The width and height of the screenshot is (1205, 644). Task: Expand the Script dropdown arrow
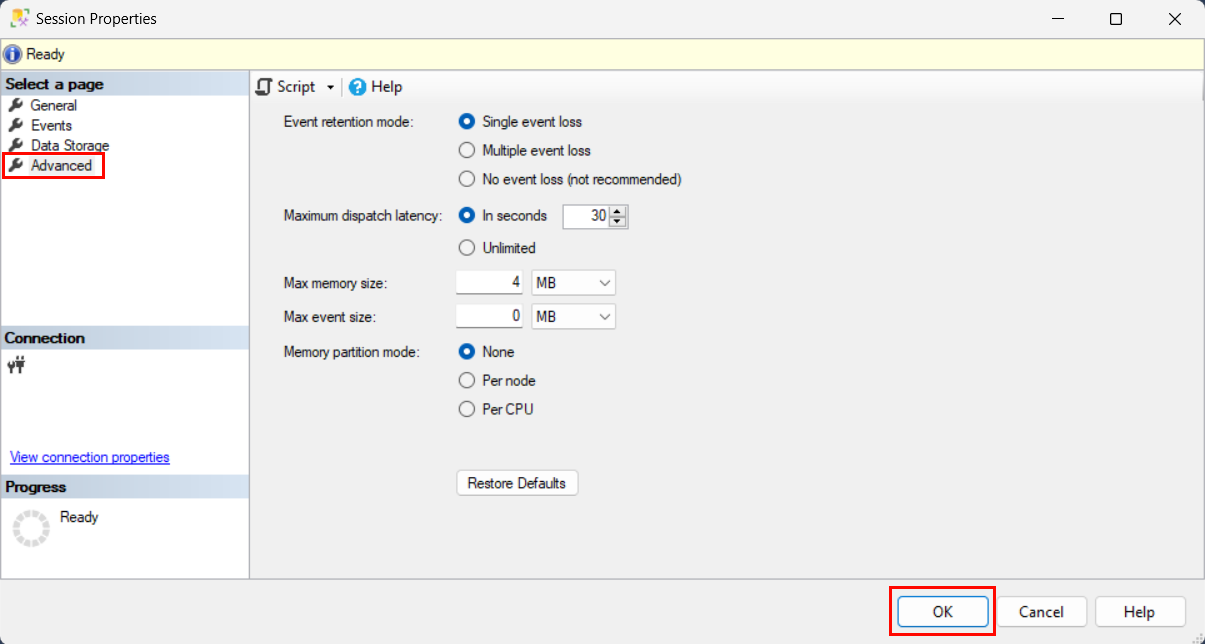330,87
